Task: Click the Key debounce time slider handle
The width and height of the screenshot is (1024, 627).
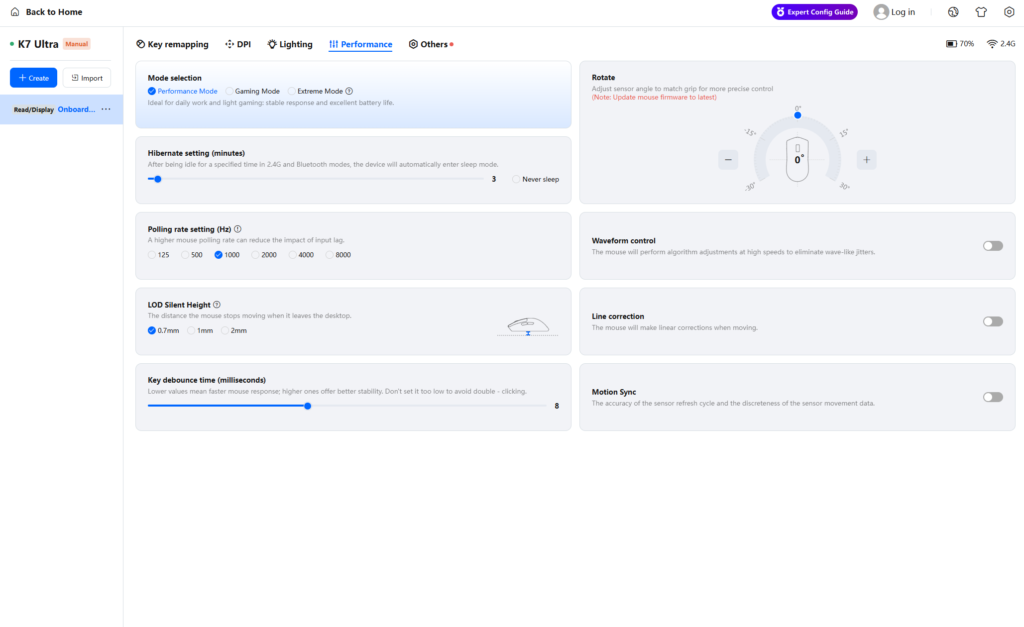Action: pyautogui.click(x=308, y=406)
